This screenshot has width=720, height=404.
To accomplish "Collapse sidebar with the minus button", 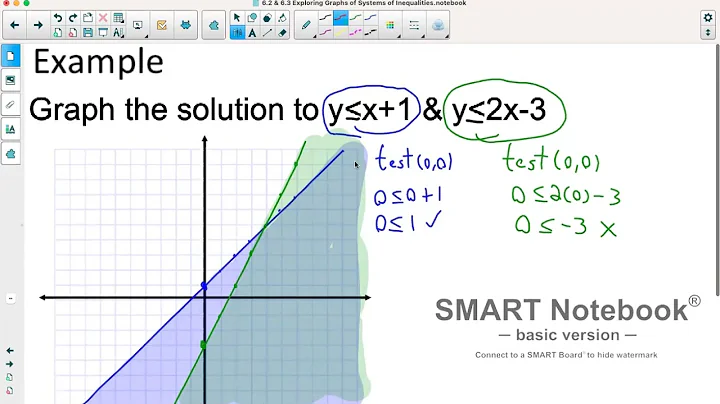I will coord(11,299).
